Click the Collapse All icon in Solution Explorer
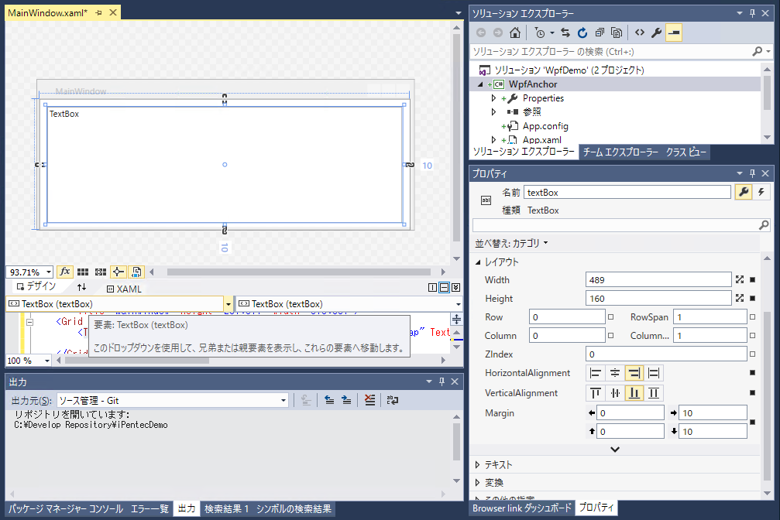The width and height of the screenshot is (780, 520). coord(600,33)
